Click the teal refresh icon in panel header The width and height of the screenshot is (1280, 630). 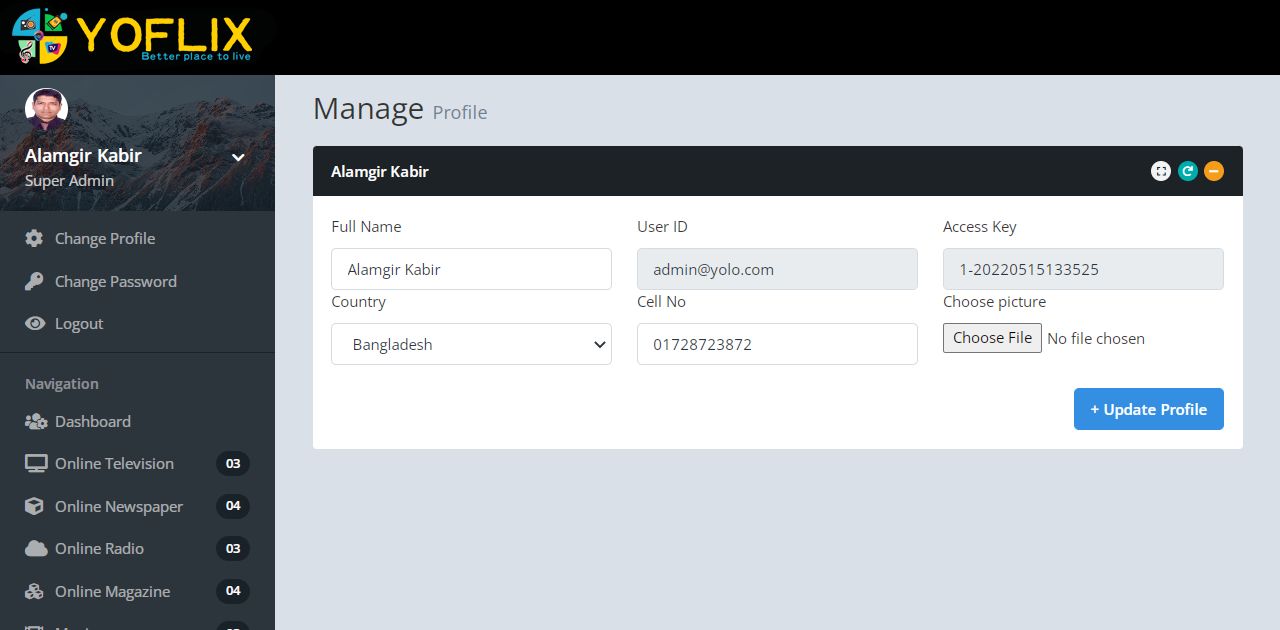pyautogui.click(x=1187, y=171)
